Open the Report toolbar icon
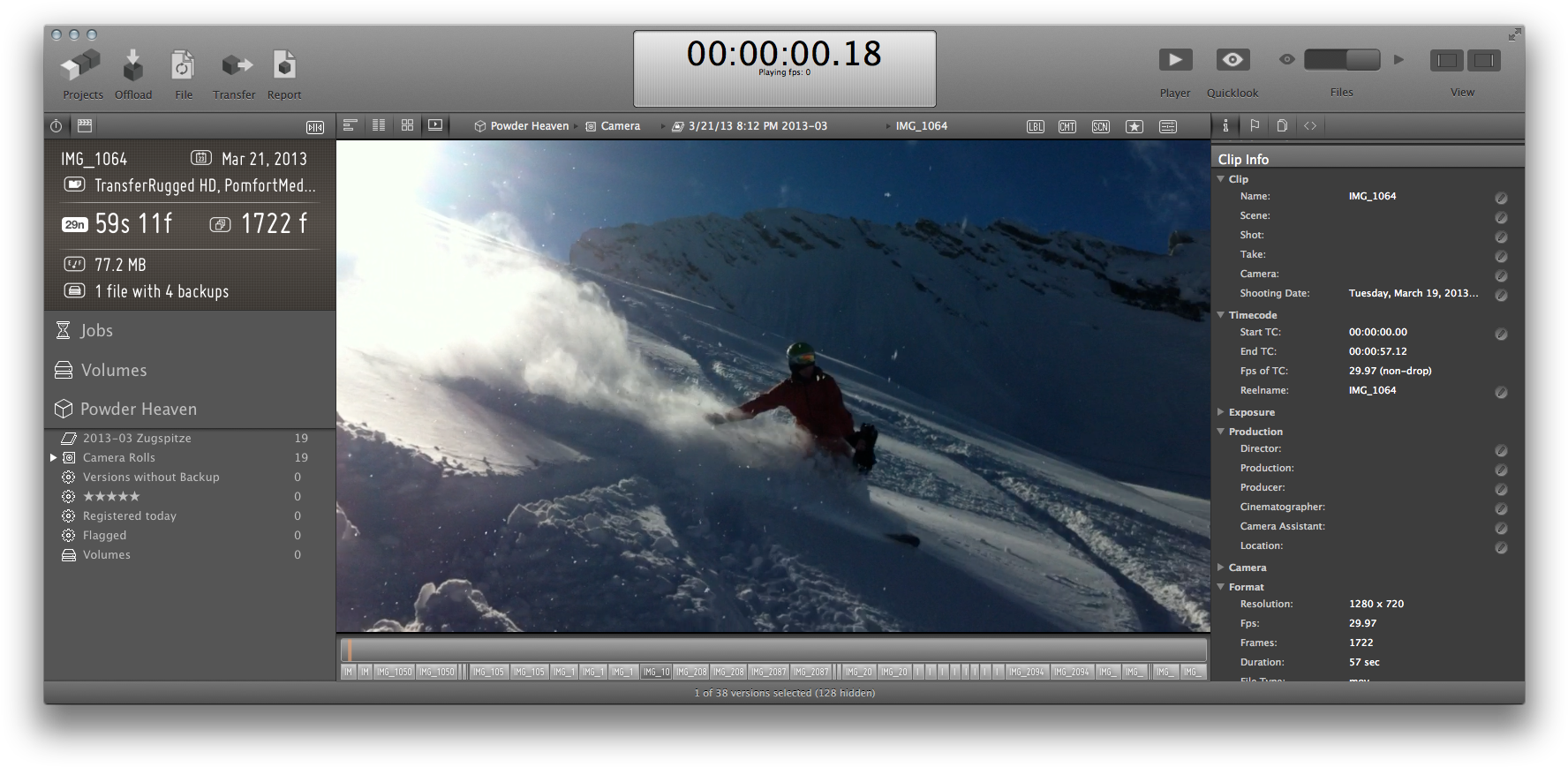The height and width of the screenshot is (767, 1568). point(284,66)
